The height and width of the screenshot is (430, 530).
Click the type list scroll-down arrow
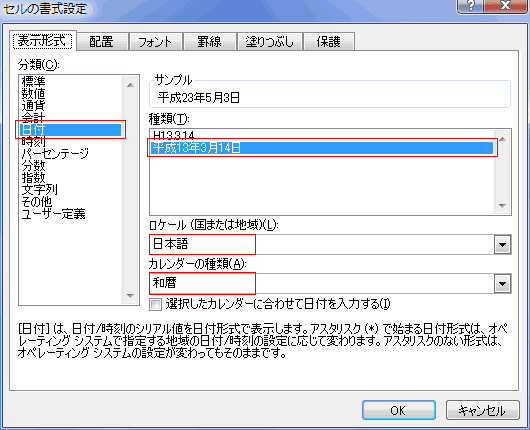coord(503,206)
